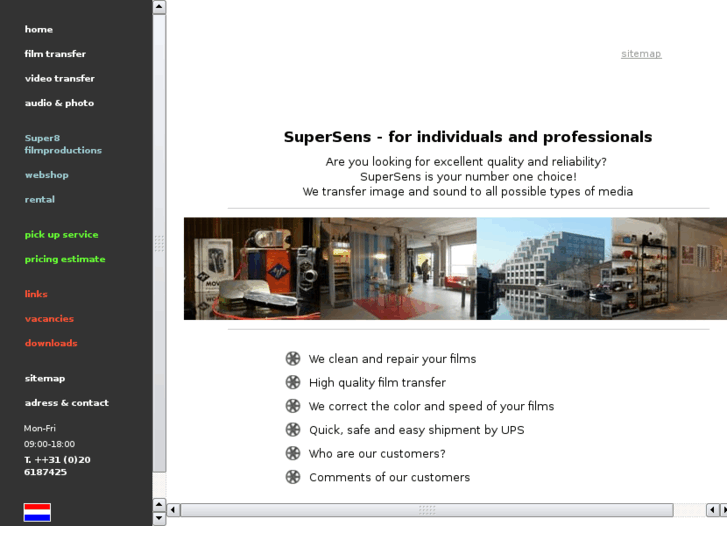
Task: Click film reel bullet beside 'Quick, safe and easy shipment'
Action: point(293,430)
